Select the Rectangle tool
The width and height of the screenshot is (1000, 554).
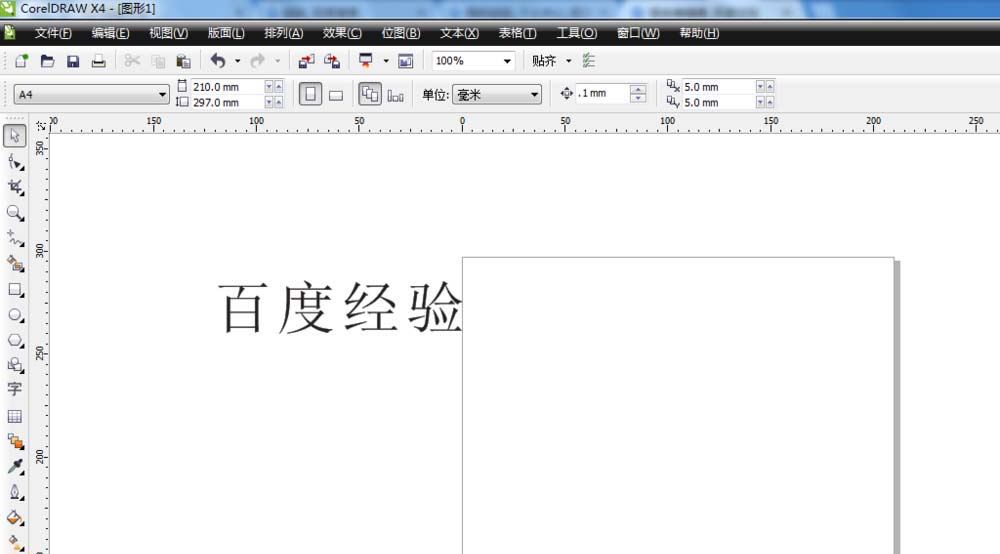click(x=15, y=289)
